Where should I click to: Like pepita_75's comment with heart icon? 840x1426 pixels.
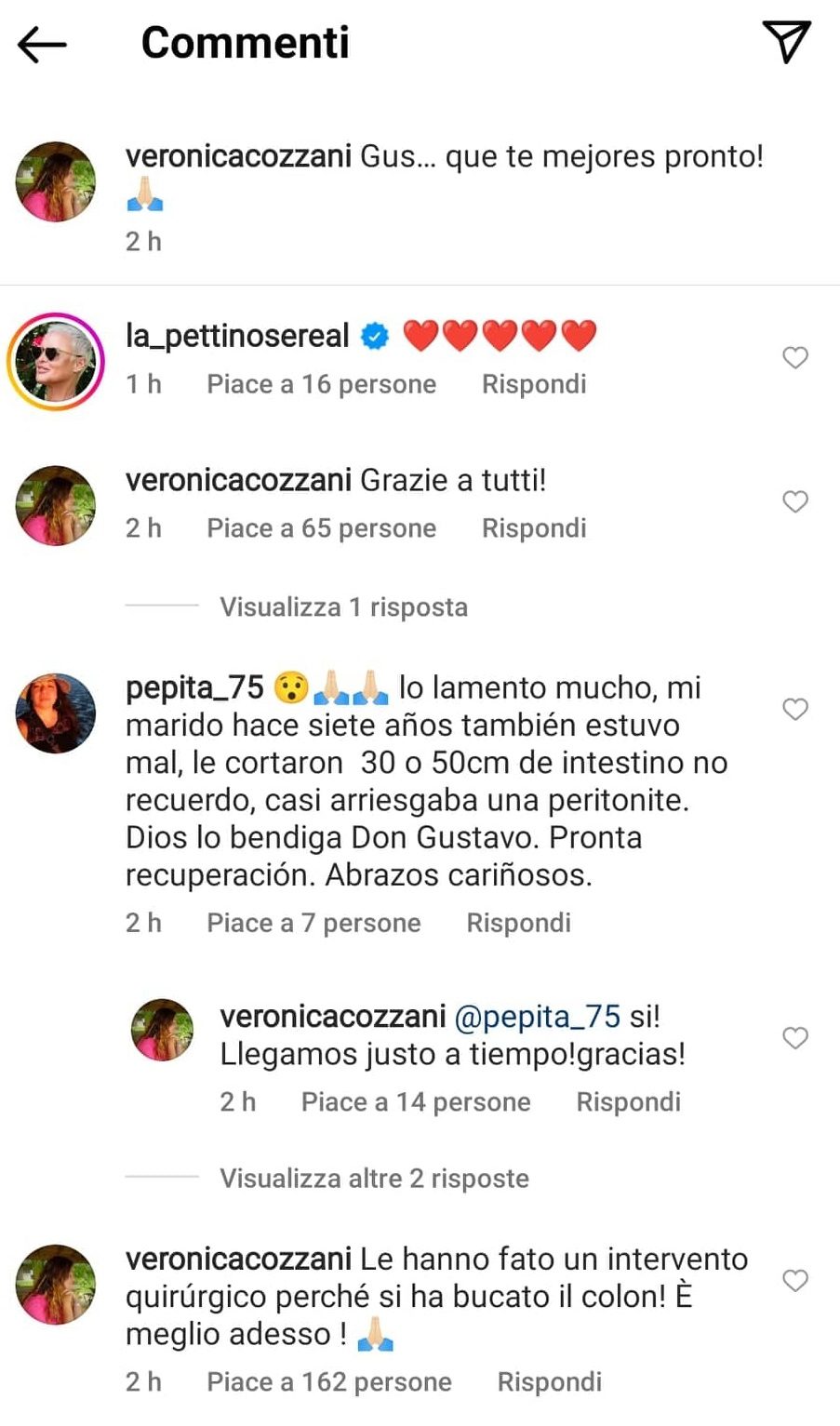(794, 709)
